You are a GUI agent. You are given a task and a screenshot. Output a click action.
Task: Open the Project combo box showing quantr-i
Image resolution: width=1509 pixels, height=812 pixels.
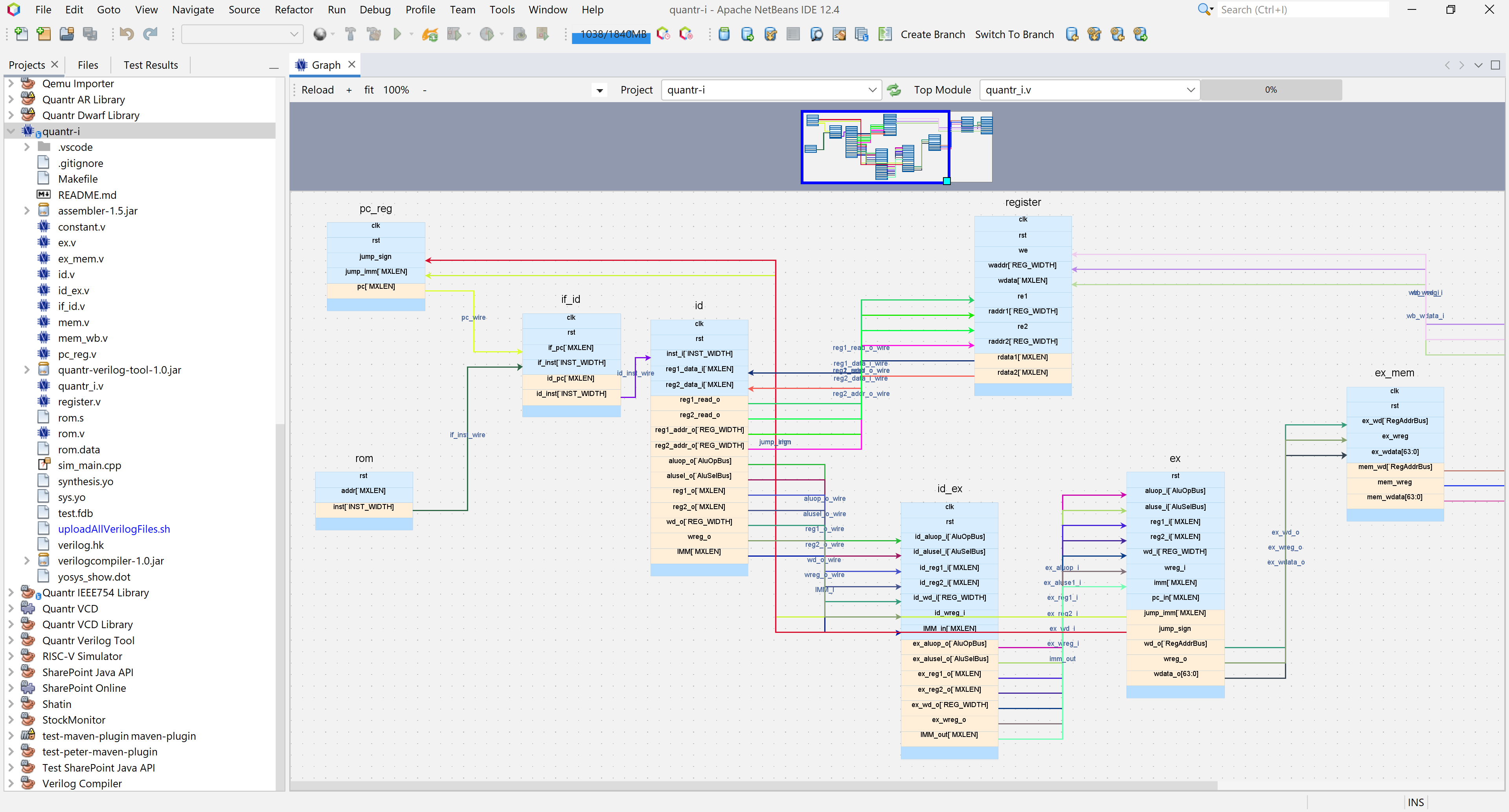(771, 90)
